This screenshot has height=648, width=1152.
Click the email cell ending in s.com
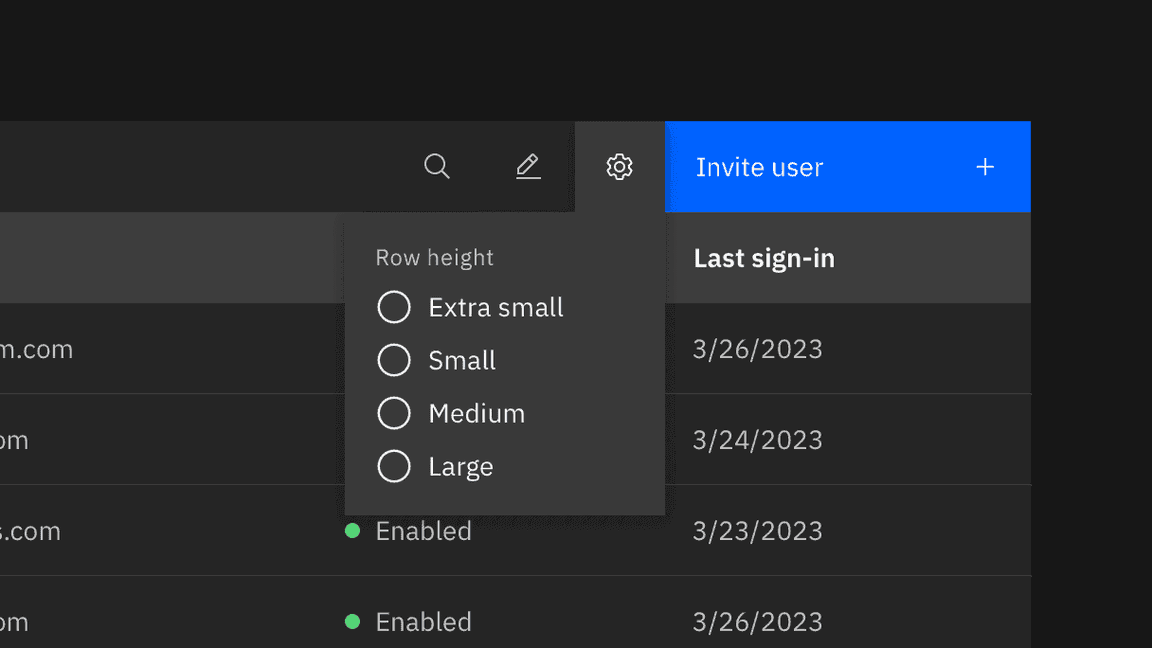tap(30, 531)
